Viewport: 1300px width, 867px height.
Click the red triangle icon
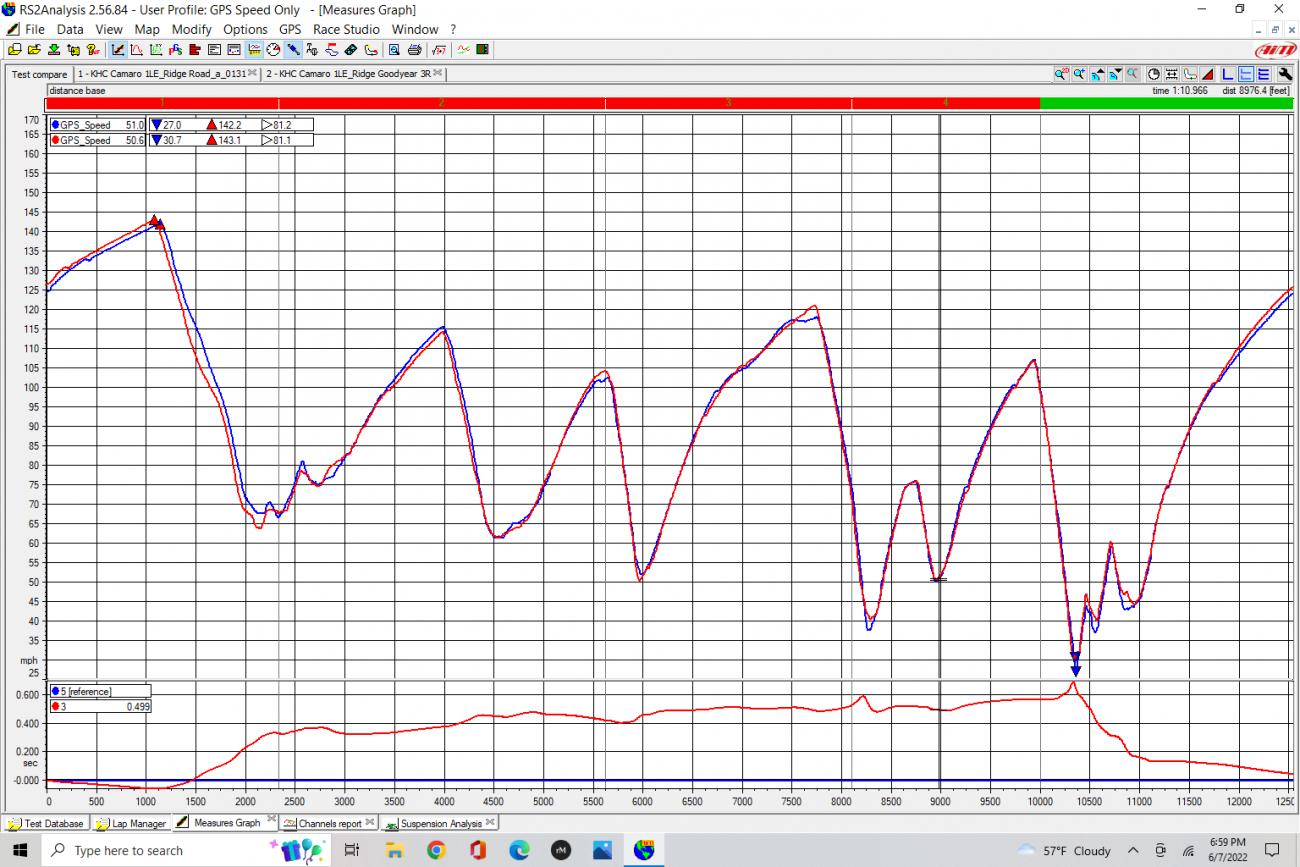point(1207,74)
